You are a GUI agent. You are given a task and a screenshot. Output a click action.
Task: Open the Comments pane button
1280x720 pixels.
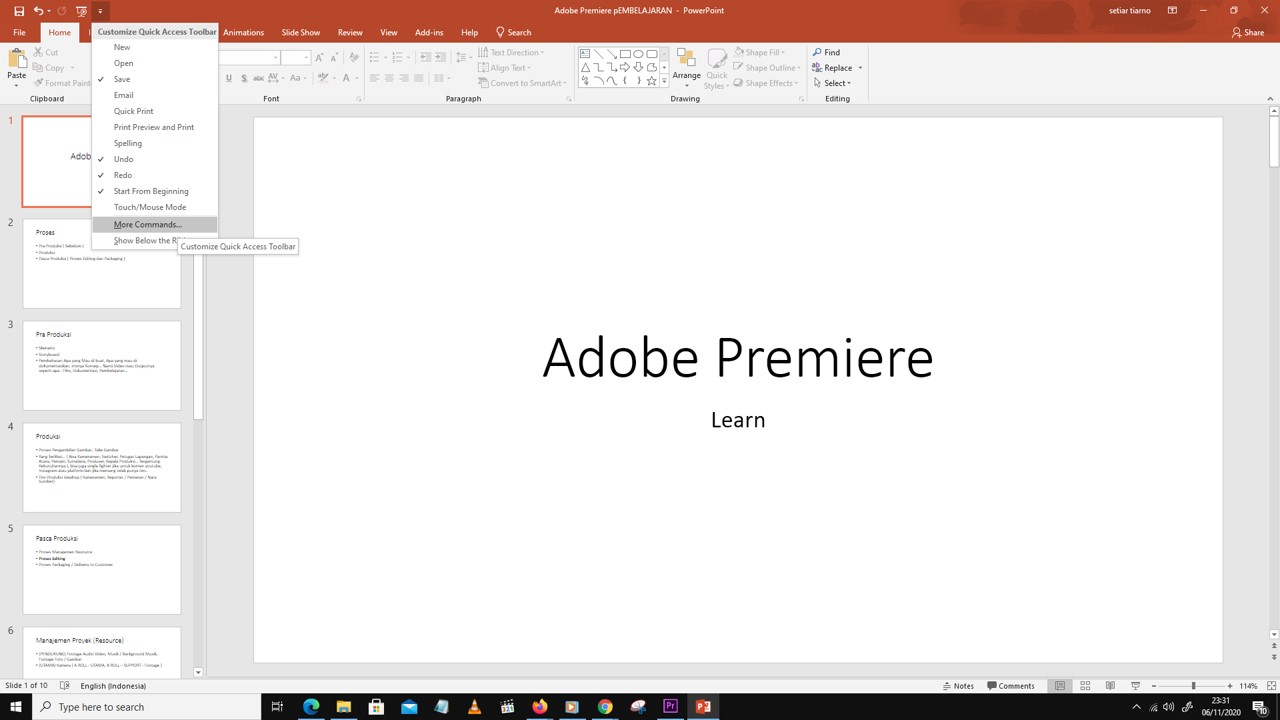(1011, 686)
